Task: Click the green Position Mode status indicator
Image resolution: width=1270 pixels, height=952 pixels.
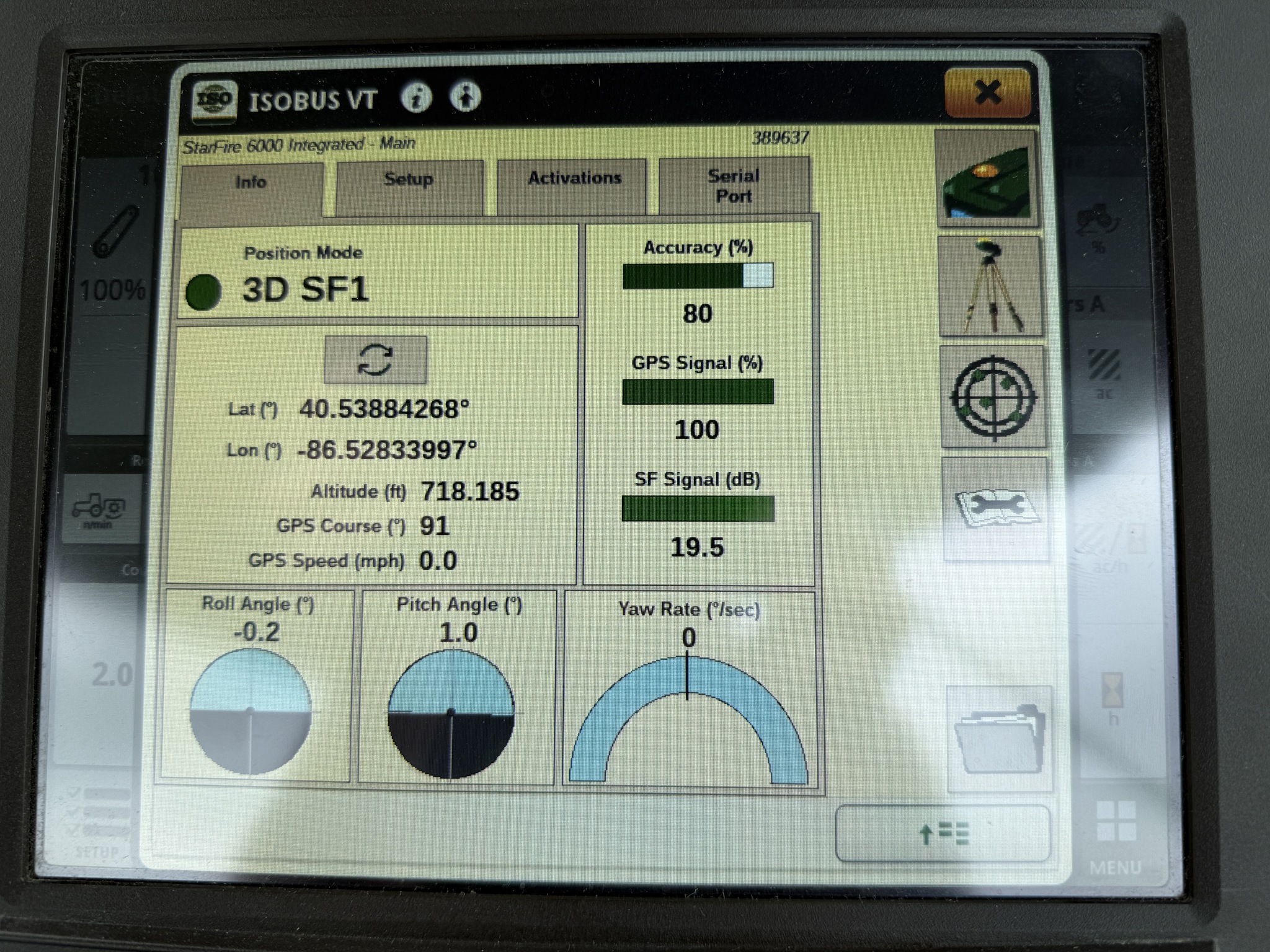Action: [x=203, y=291]
